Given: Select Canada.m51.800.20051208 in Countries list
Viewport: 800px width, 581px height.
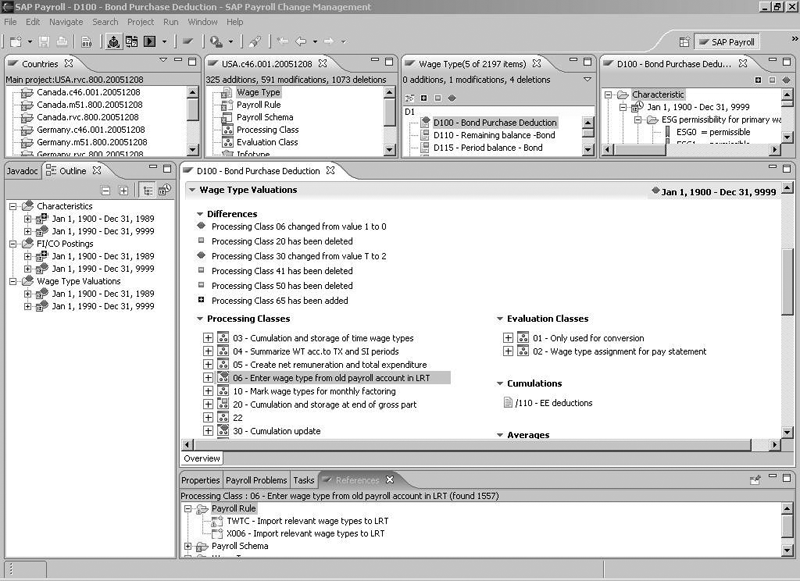Looking at the screenshot, I should (88, 105).
